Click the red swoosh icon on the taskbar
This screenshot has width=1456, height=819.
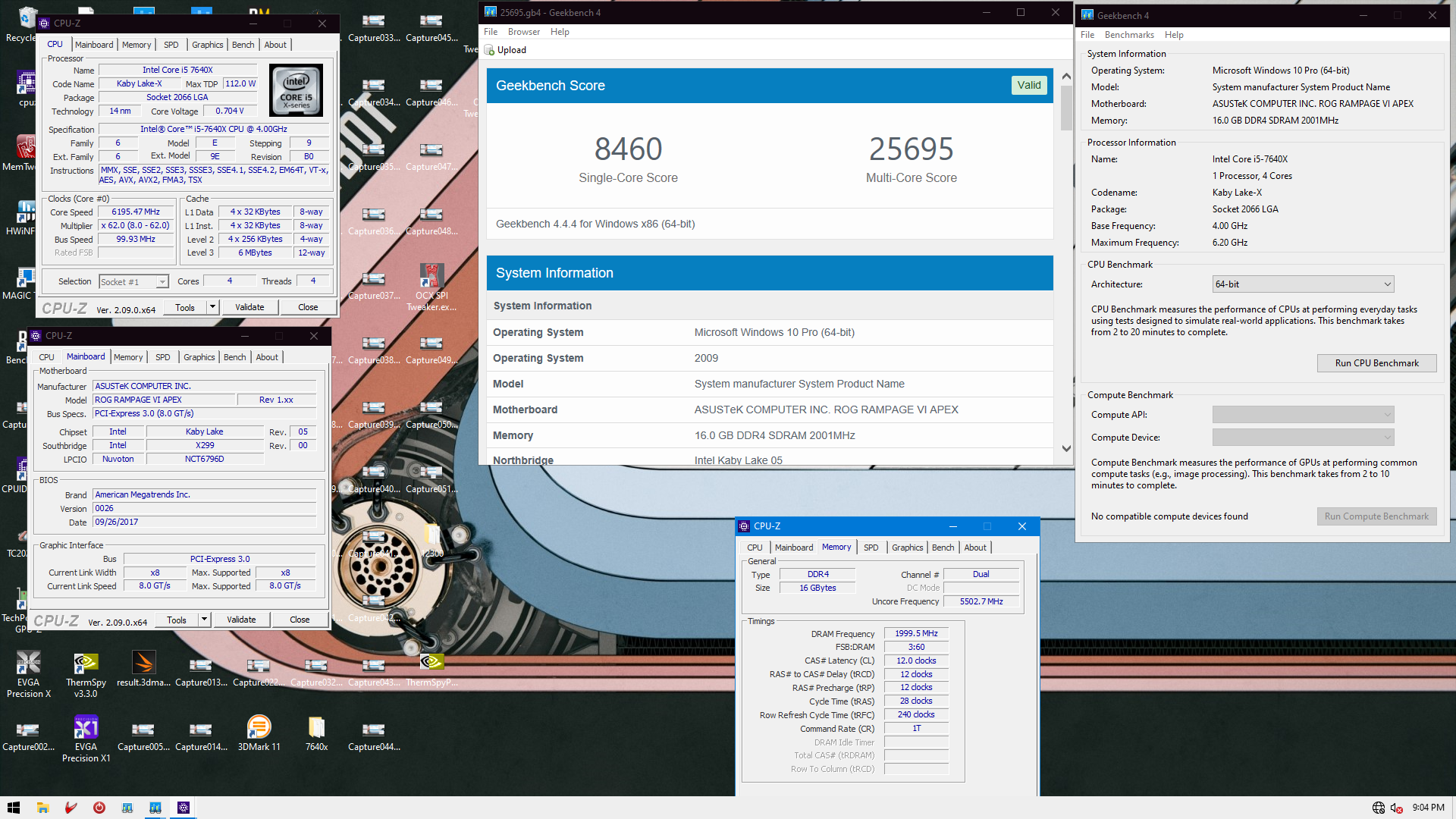71,808
